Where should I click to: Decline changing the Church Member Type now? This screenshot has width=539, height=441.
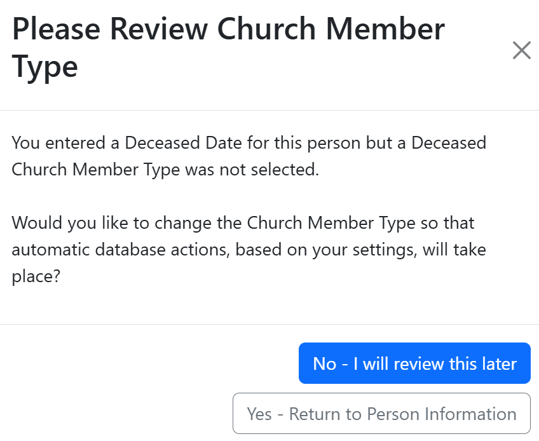pos(415,363)
